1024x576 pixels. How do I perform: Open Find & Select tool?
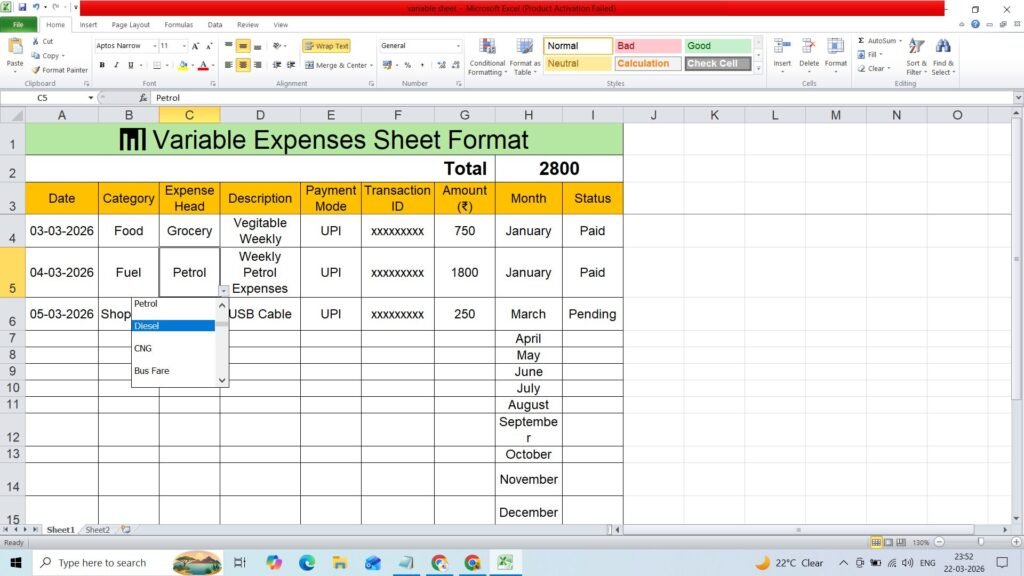point(943,57)
